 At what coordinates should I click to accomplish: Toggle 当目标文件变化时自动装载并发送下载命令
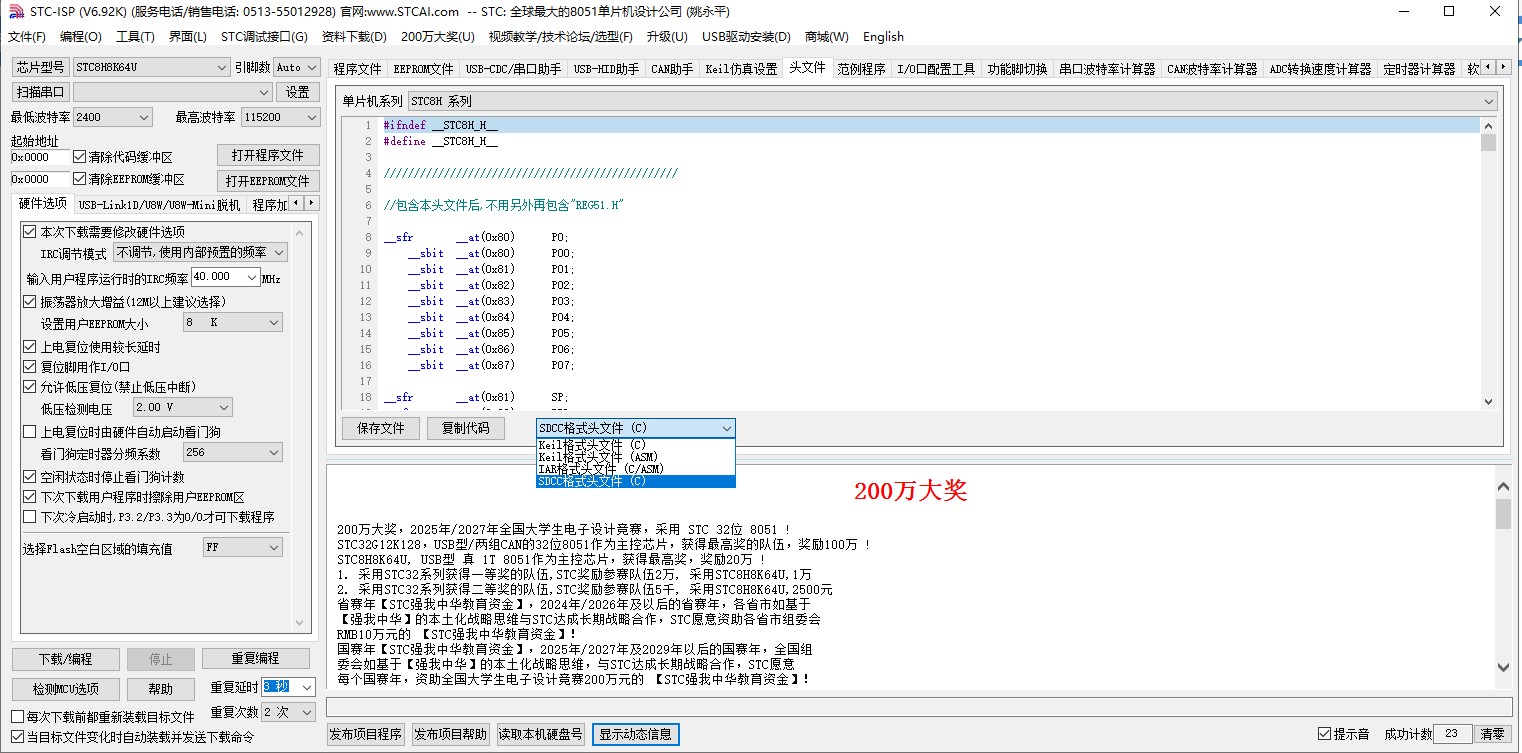coord(17,737)
